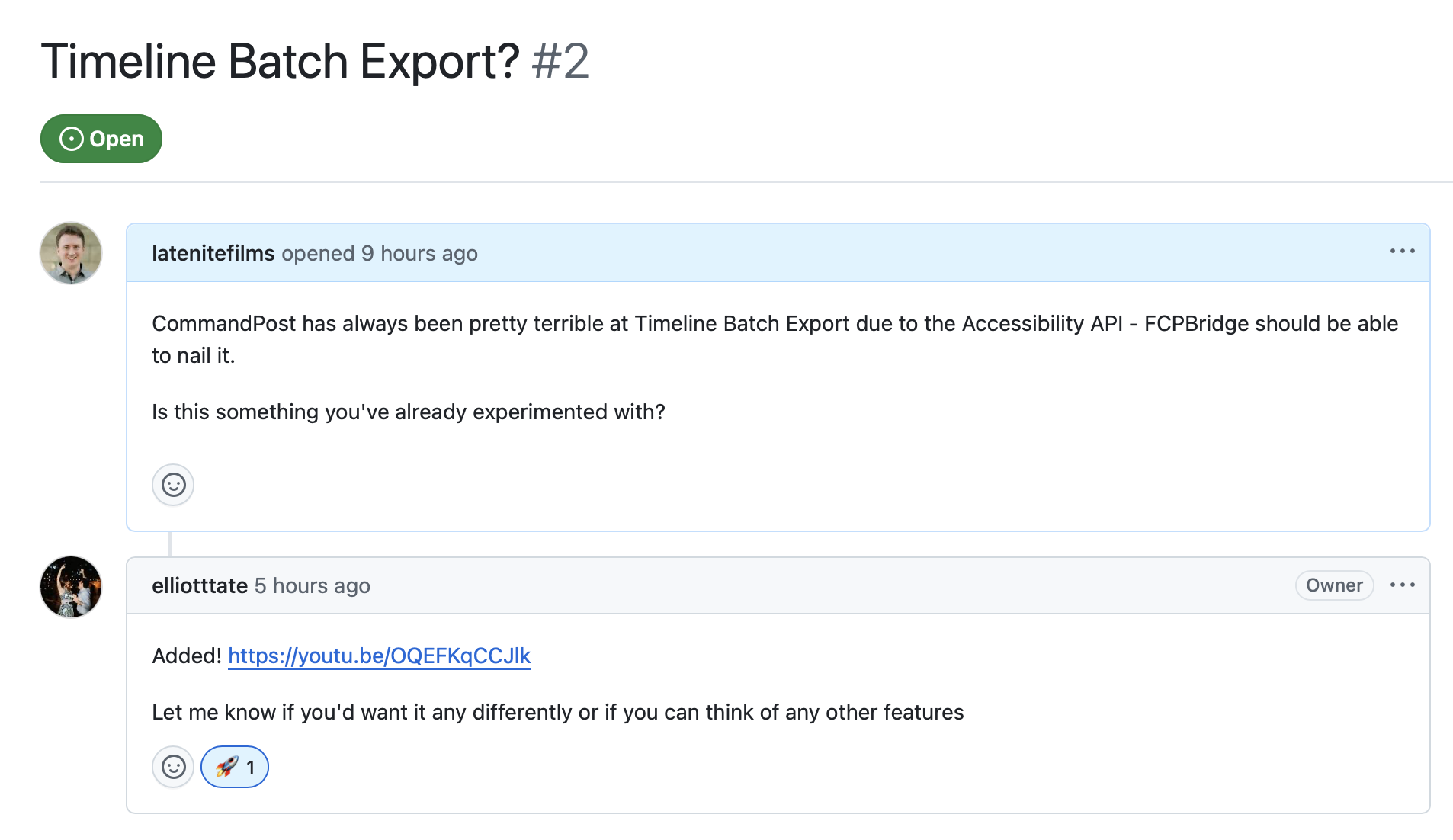Click the "Added!" text in elliotttate's reply
1453x840 pixels.
coord(186,656)
